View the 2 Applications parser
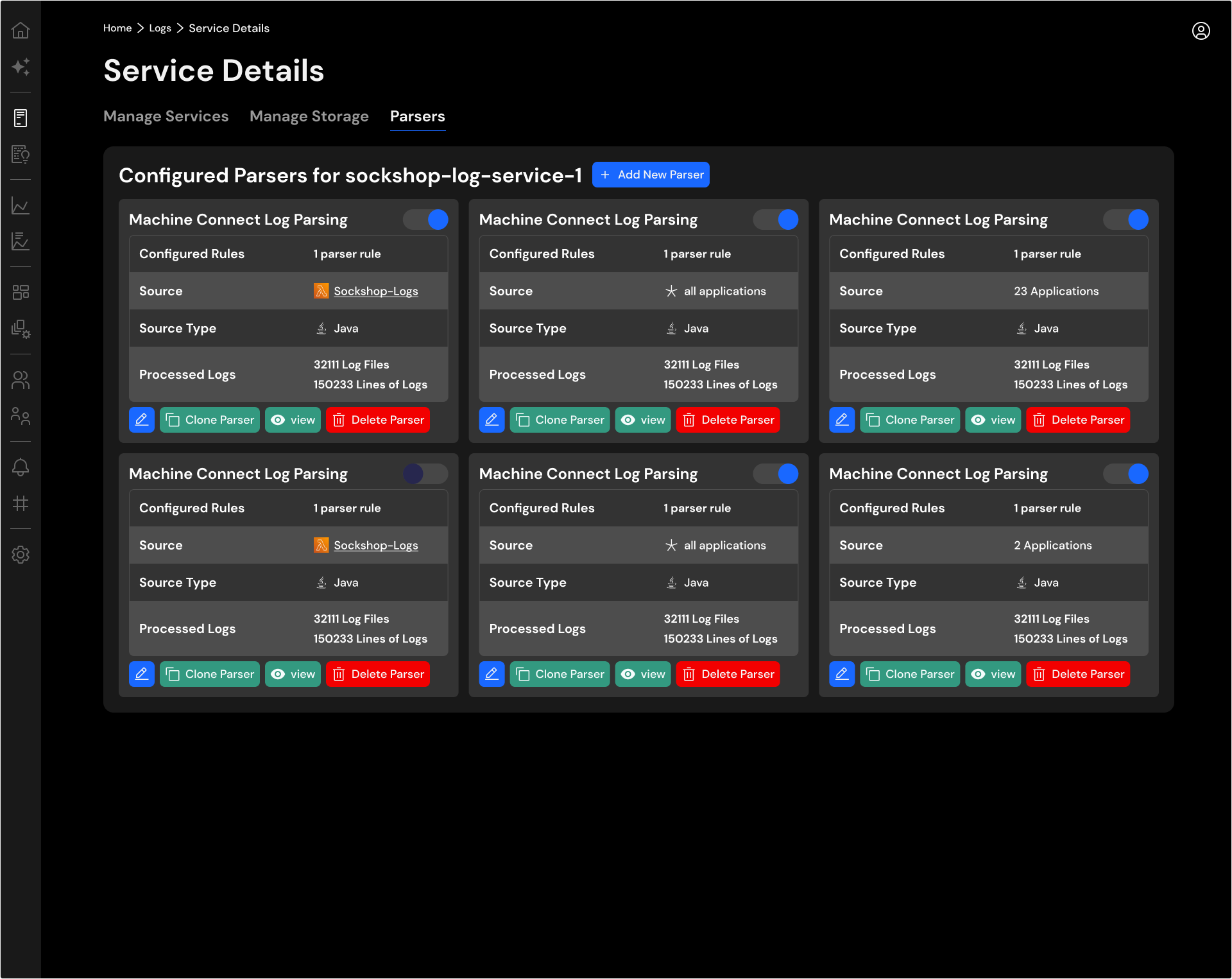1232x979 pixels. (x=993, y=674)
